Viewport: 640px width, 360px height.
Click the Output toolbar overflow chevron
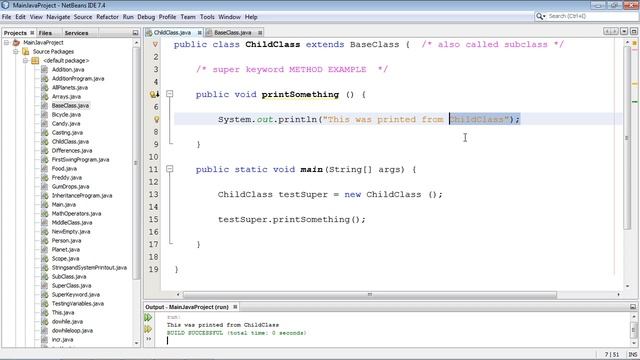point(149,339)
